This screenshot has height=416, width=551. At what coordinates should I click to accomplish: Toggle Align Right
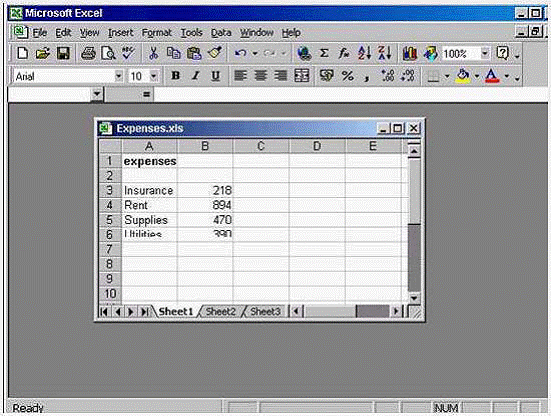pos(281,76)
